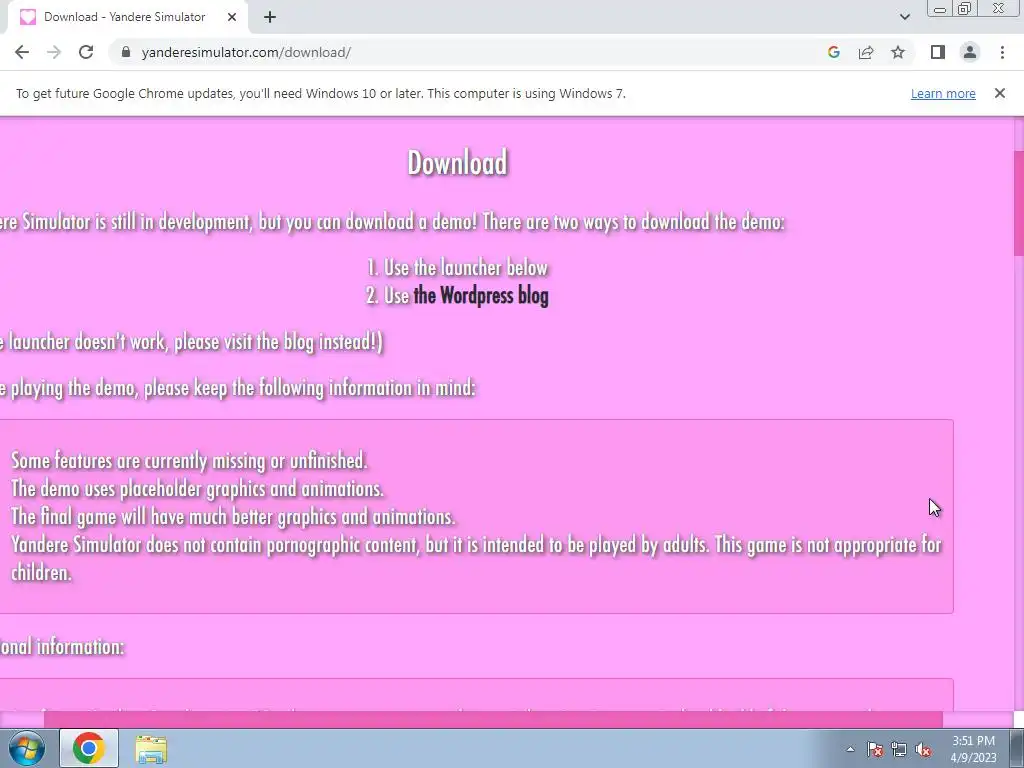
Task: Close the Yandere Simulator tab
Action: 232,17
